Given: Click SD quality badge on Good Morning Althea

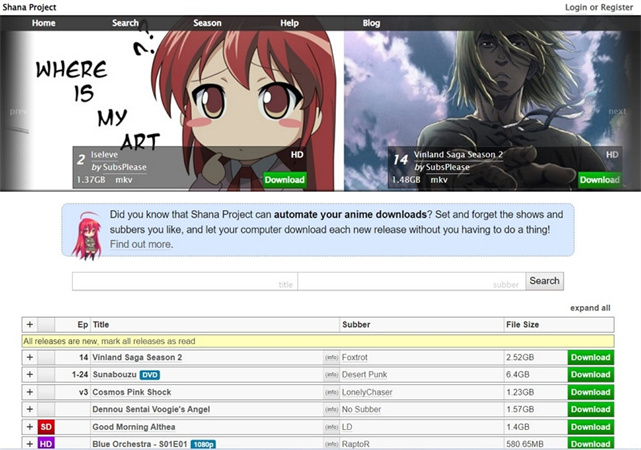Looking at the screenshot, I should (x=46, y=427).
